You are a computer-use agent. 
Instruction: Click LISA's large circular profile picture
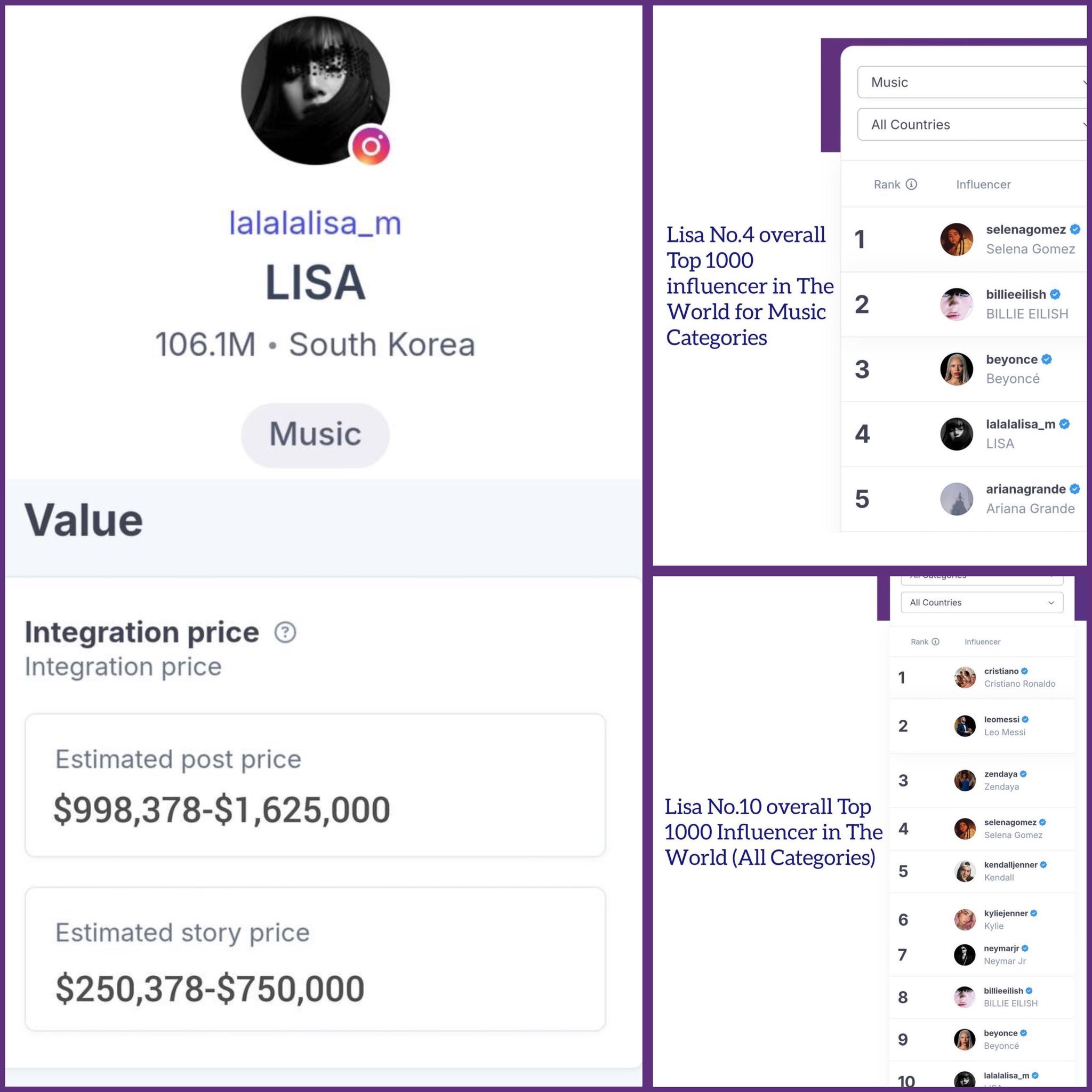point(316,91)
